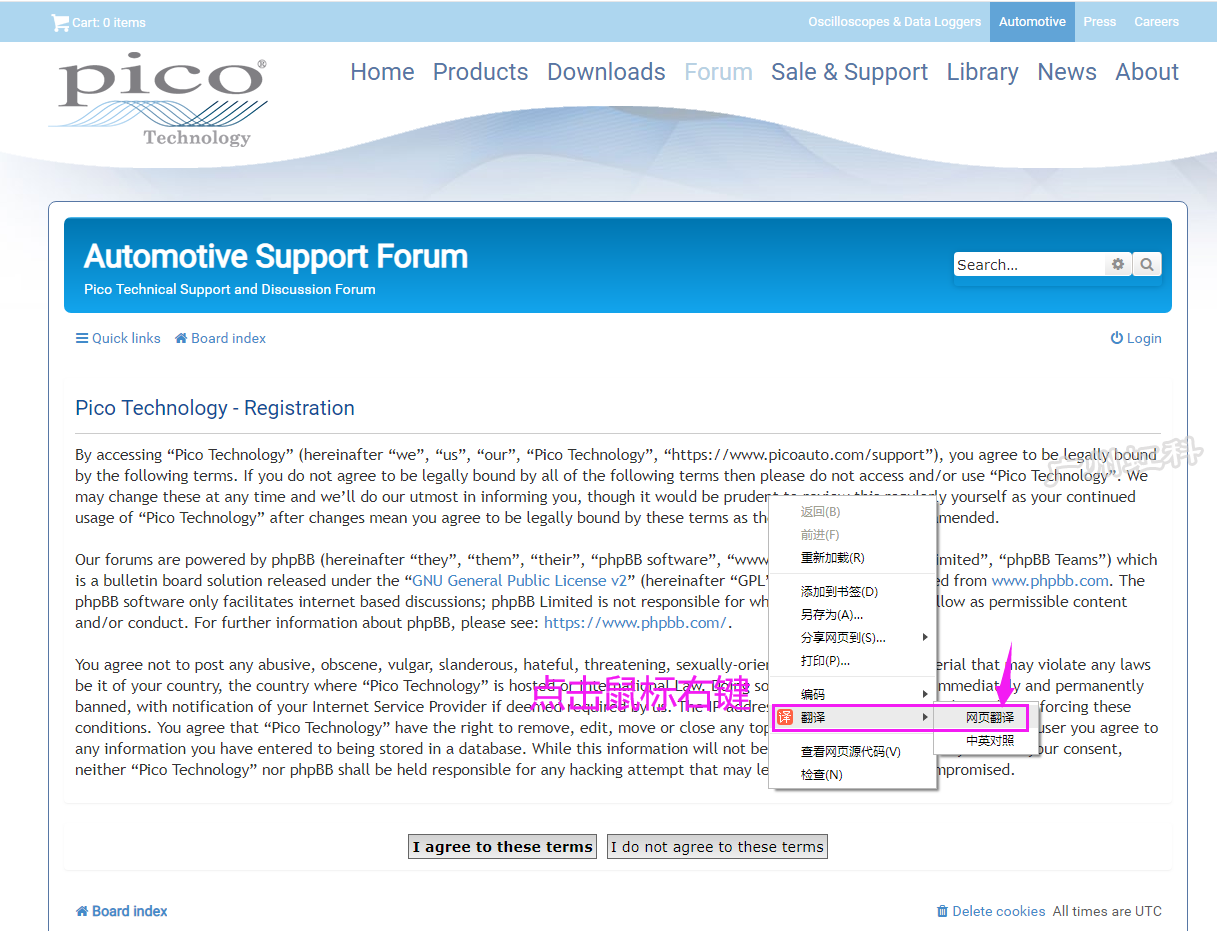Open Sale & Support menu
The height and width of the screenshot is (931, 1217).
tap(849, 72)
